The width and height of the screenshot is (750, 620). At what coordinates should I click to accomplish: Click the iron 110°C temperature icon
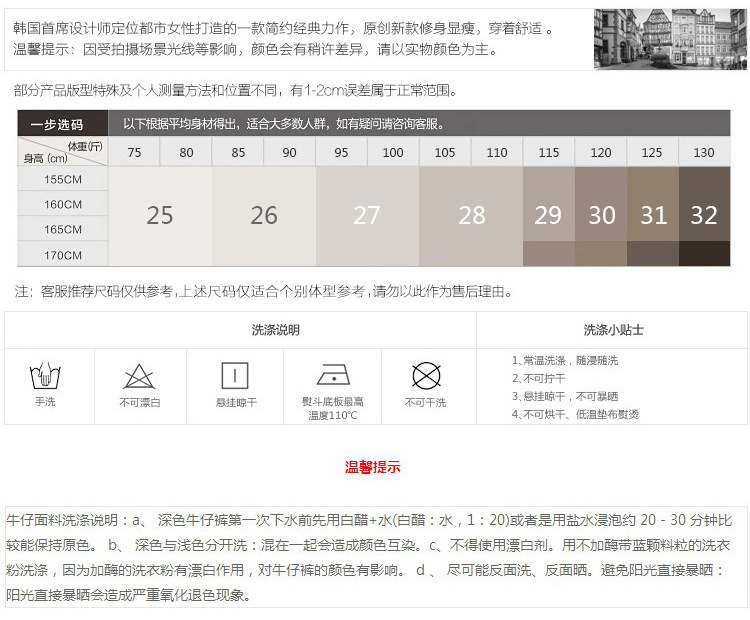(332, 375)
